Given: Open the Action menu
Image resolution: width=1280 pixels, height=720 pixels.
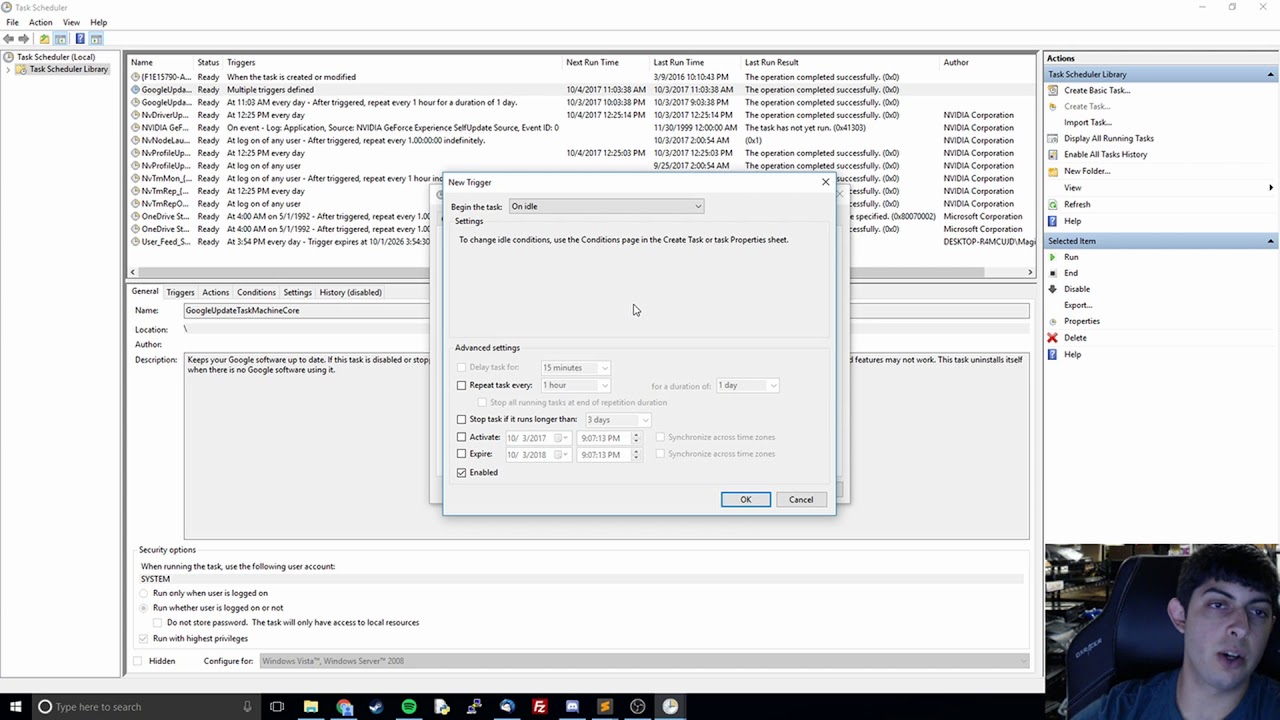Looking at the screenshot, I should [41, 22].
